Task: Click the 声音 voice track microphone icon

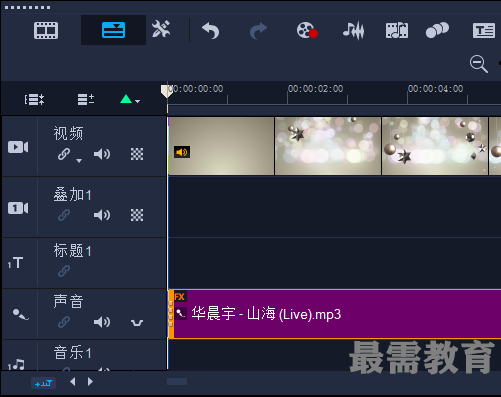Action: coord(20,314)
